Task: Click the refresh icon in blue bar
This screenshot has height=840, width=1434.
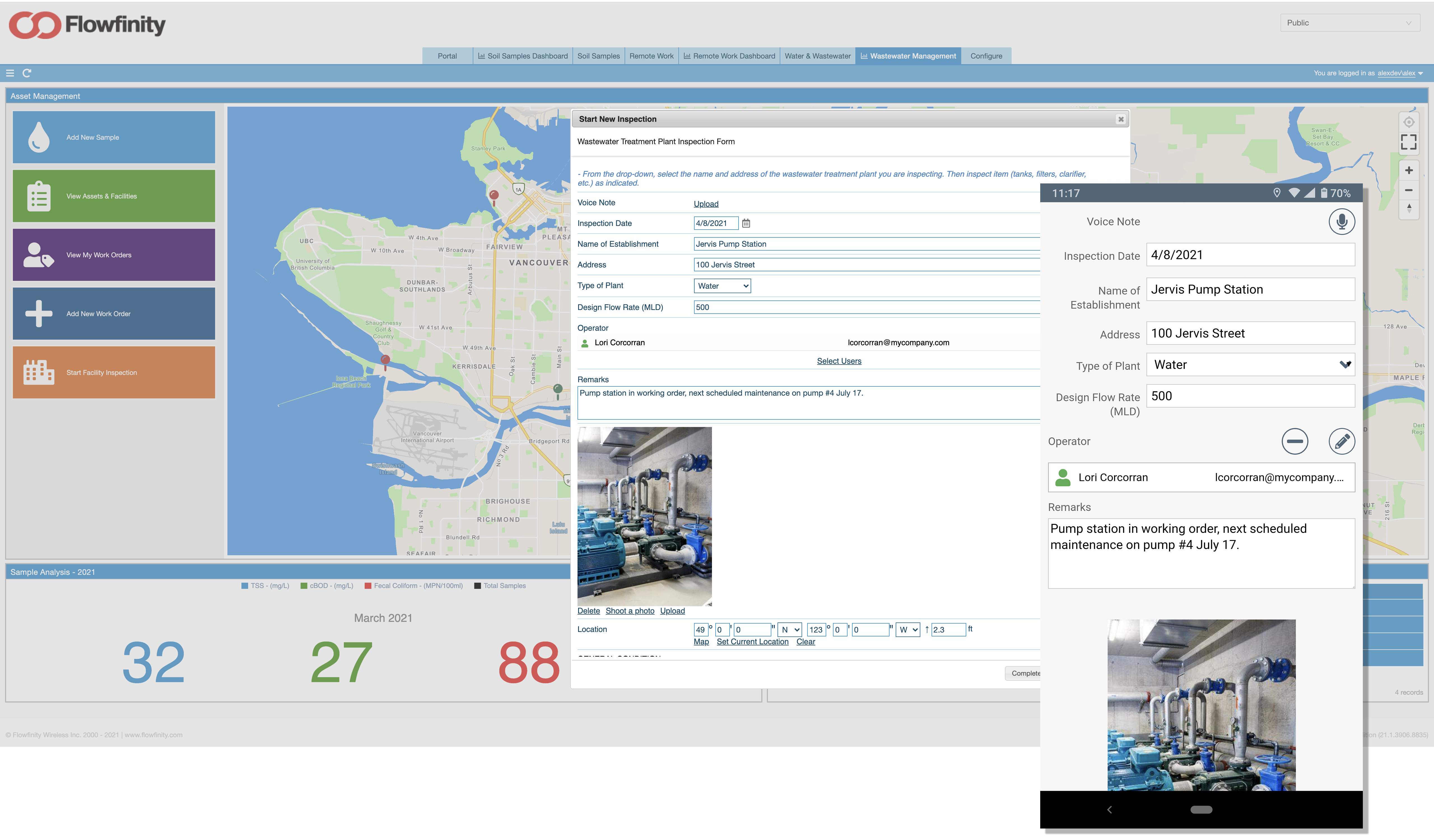Action: 27,73
